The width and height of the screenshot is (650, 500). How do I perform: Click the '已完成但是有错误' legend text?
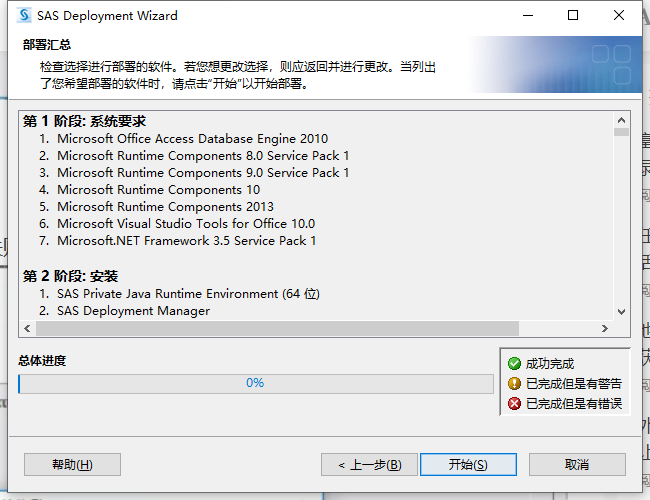click(574, 403)
